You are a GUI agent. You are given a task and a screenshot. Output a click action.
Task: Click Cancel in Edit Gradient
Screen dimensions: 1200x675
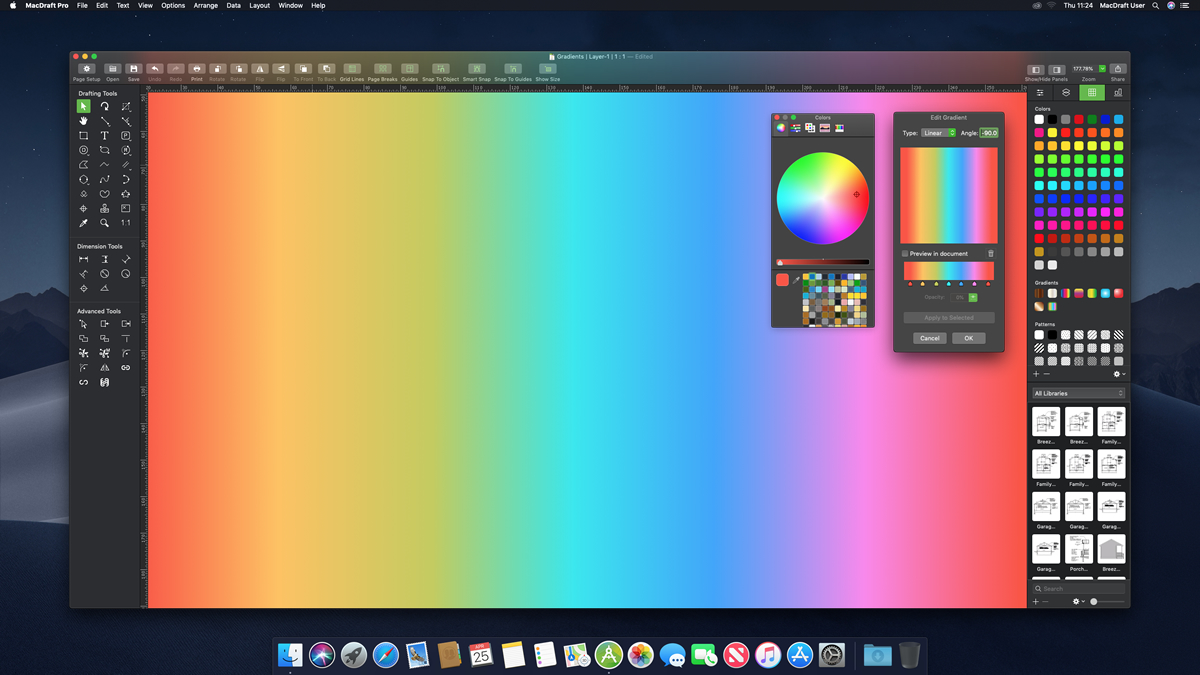tap(930, 338)
